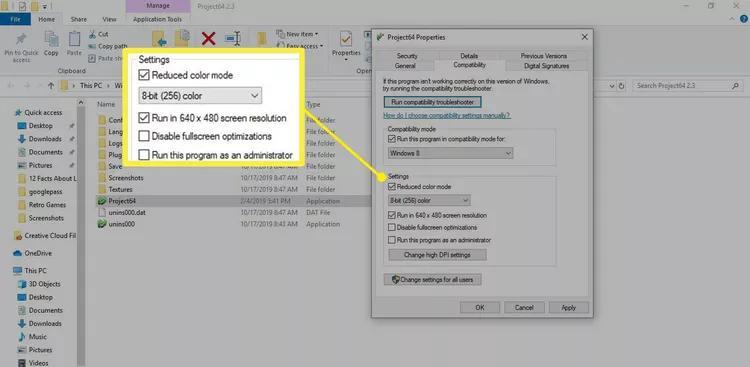750x367 pixels.
Task: Click navigation pane scrollbar up arrow
Action: point(81,102)
